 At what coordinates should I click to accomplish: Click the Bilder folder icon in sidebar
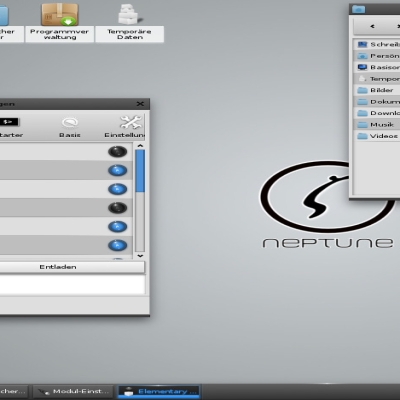(362, 90)
